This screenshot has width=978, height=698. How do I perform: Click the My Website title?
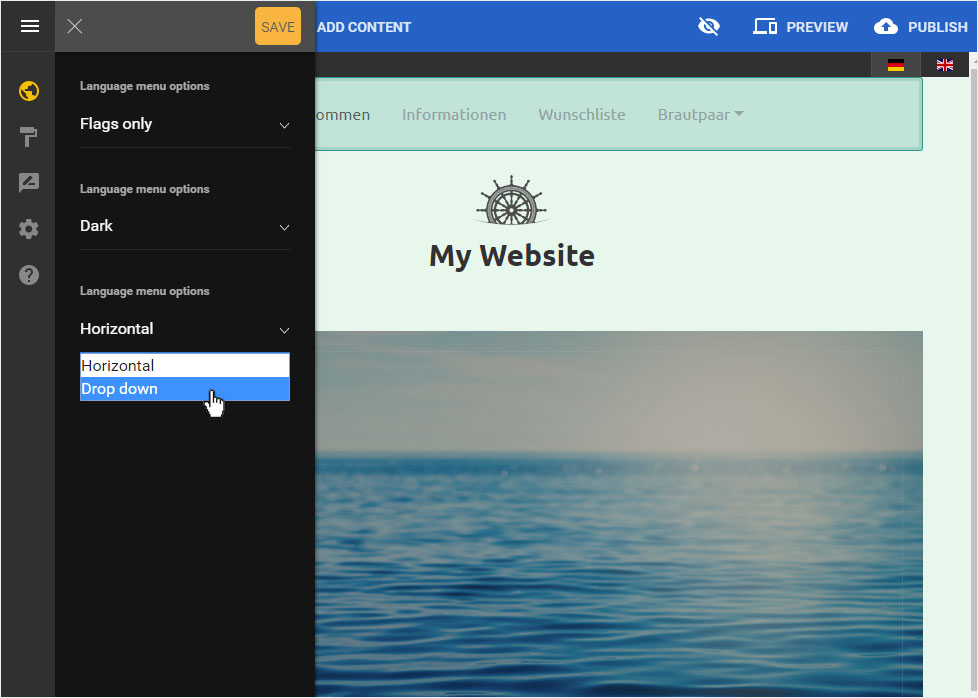click(x=511, y=256)
